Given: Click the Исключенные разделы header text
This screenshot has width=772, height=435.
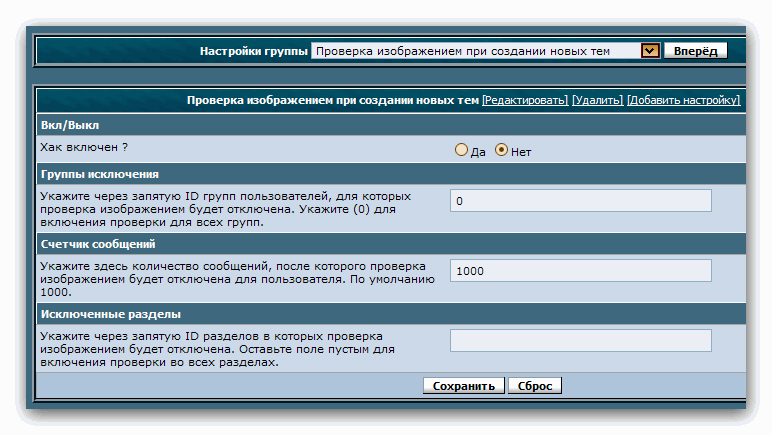Looking at the screenshot, I should (111, 314).
